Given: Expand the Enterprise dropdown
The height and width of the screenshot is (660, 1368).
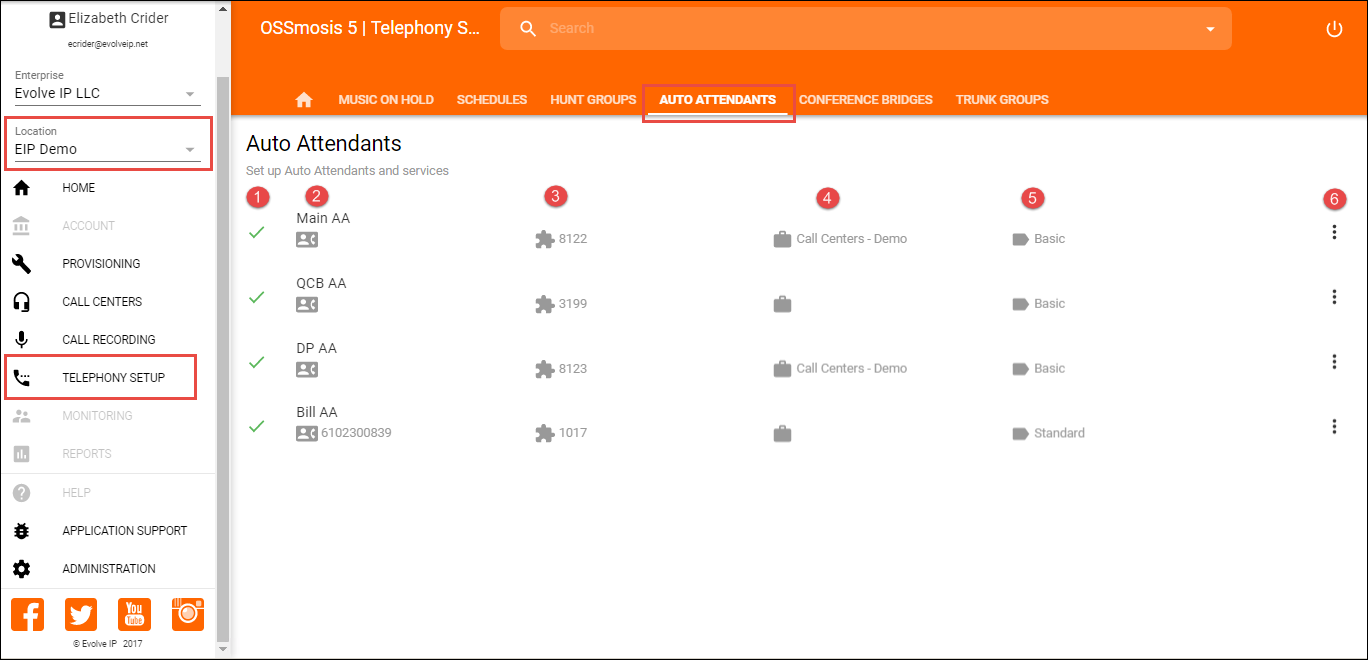Looking at the screenshot, I should coord(190,94).
